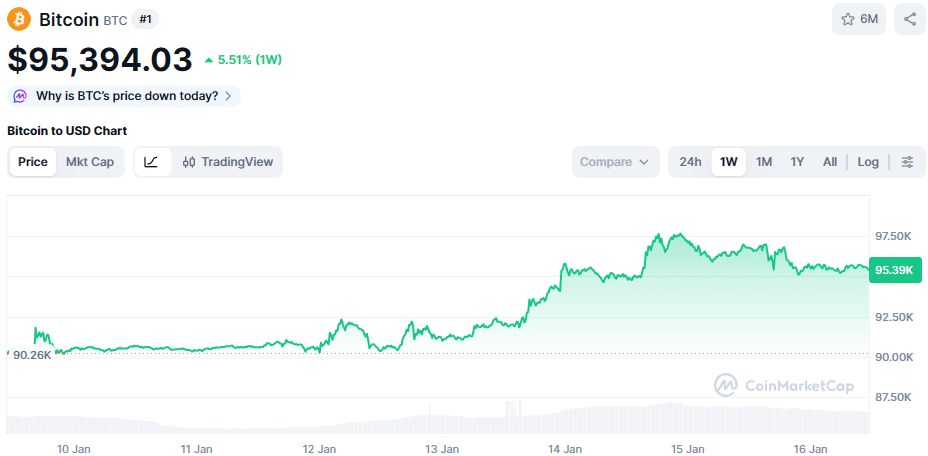Choose the 1Y time range
Viewport: 928px width, 456px height.
[x=797, y=162]
